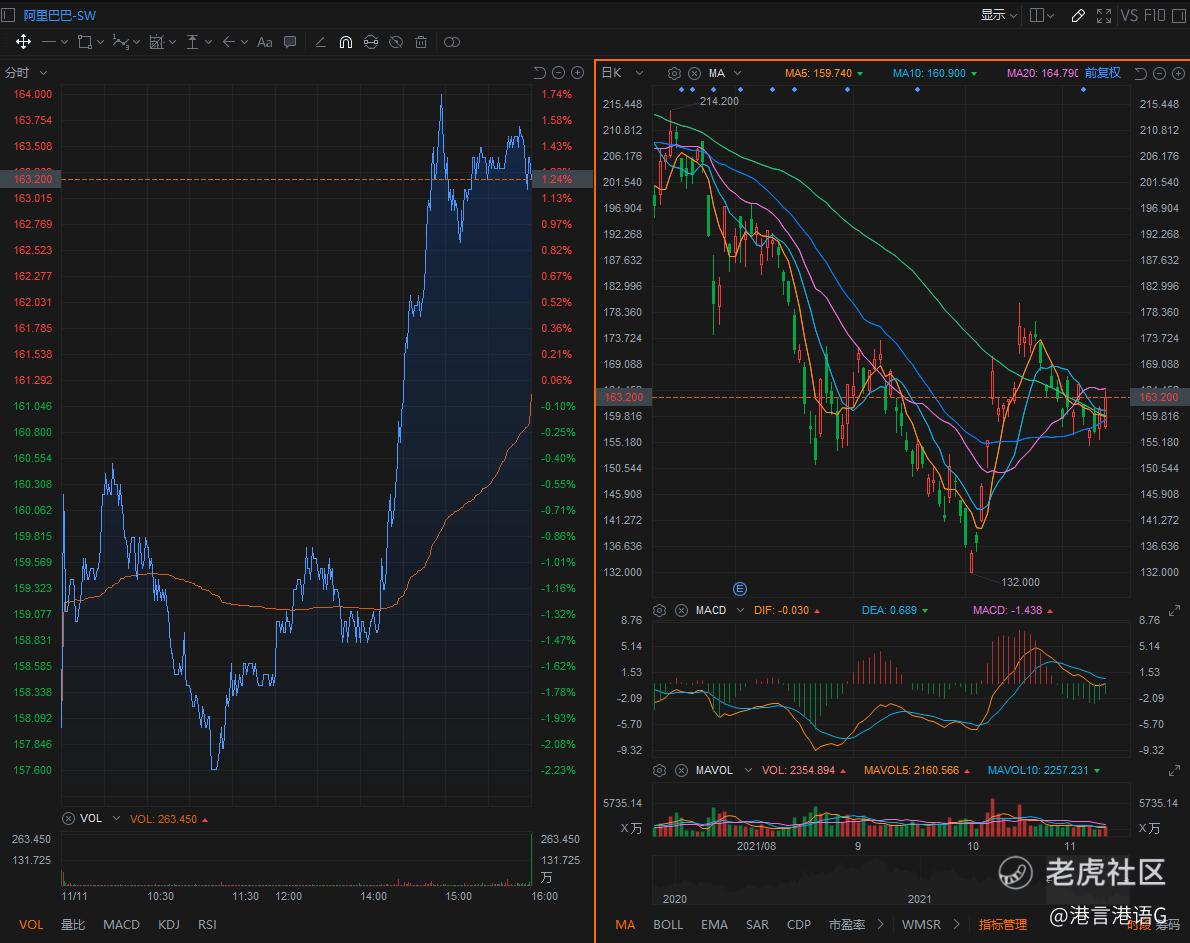Click the VS compare button

click(1129, 15)
